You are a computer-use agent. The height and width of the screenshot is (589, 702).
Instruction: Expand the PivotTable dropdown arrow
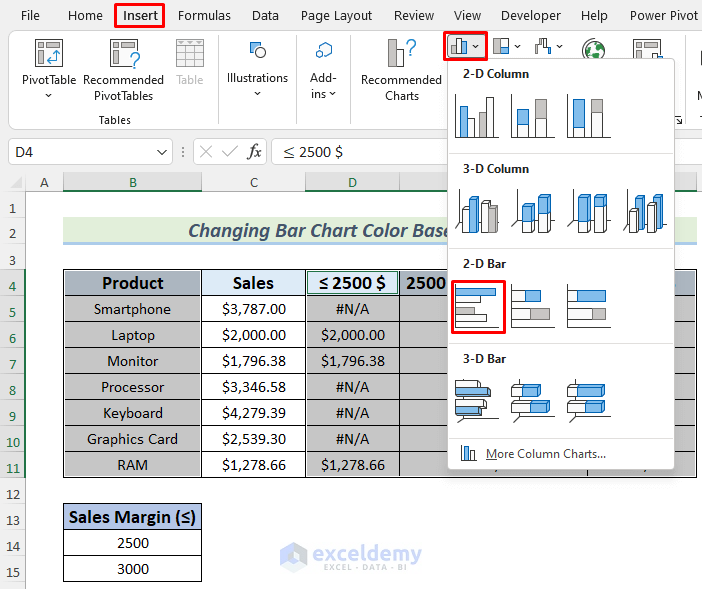(x=48, y=95)
